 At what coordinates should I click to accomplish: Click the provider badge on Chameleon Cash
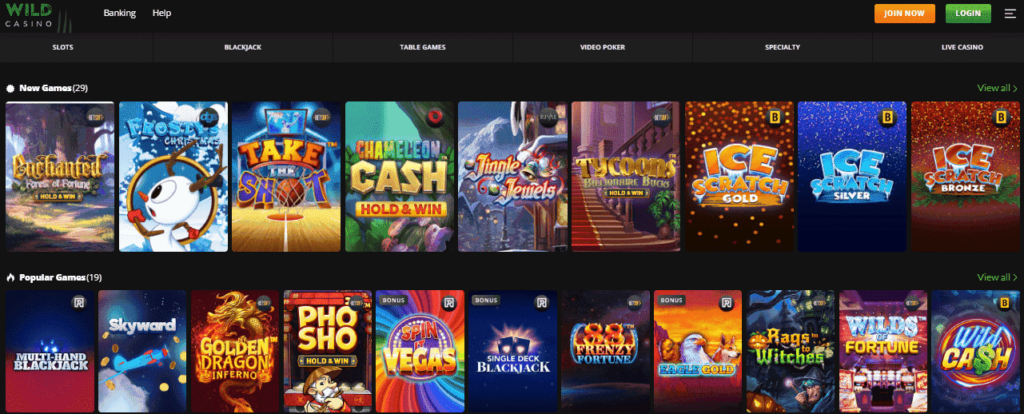pyautogui.click(x=436, y=118)
